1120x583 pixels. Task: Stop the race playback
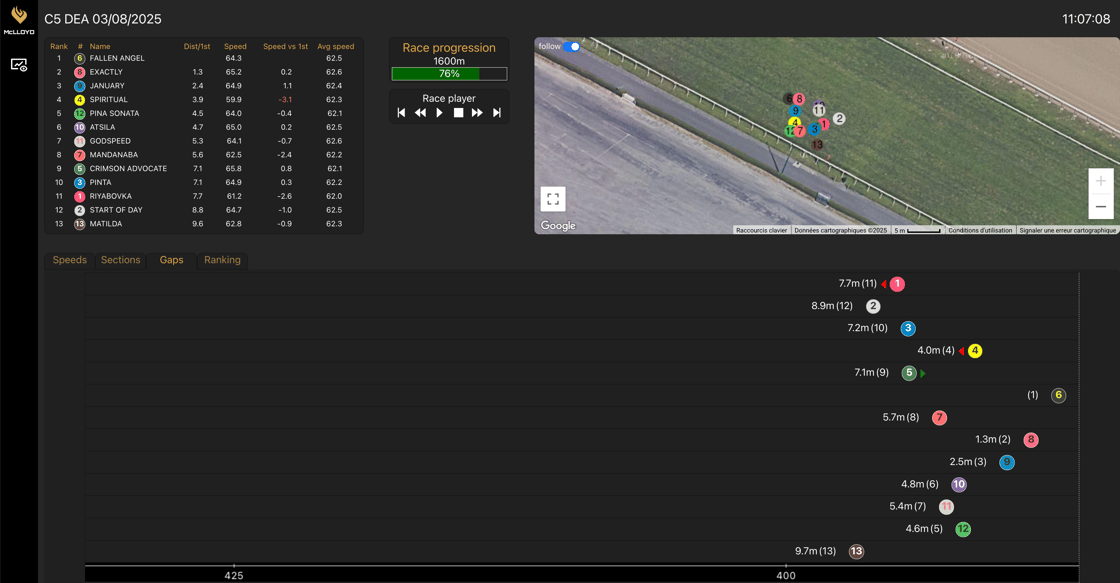(x=458, y=113)
